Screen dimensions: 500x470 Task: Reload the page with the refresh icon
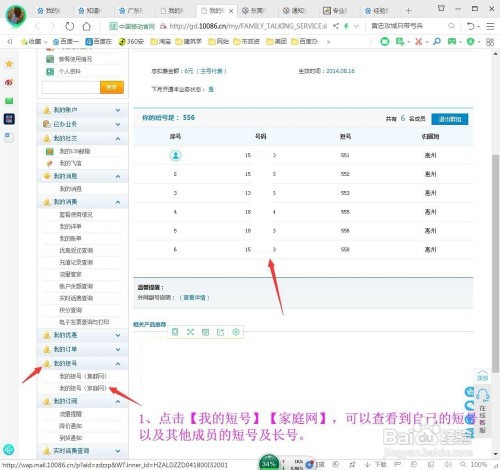pos(69,26)
